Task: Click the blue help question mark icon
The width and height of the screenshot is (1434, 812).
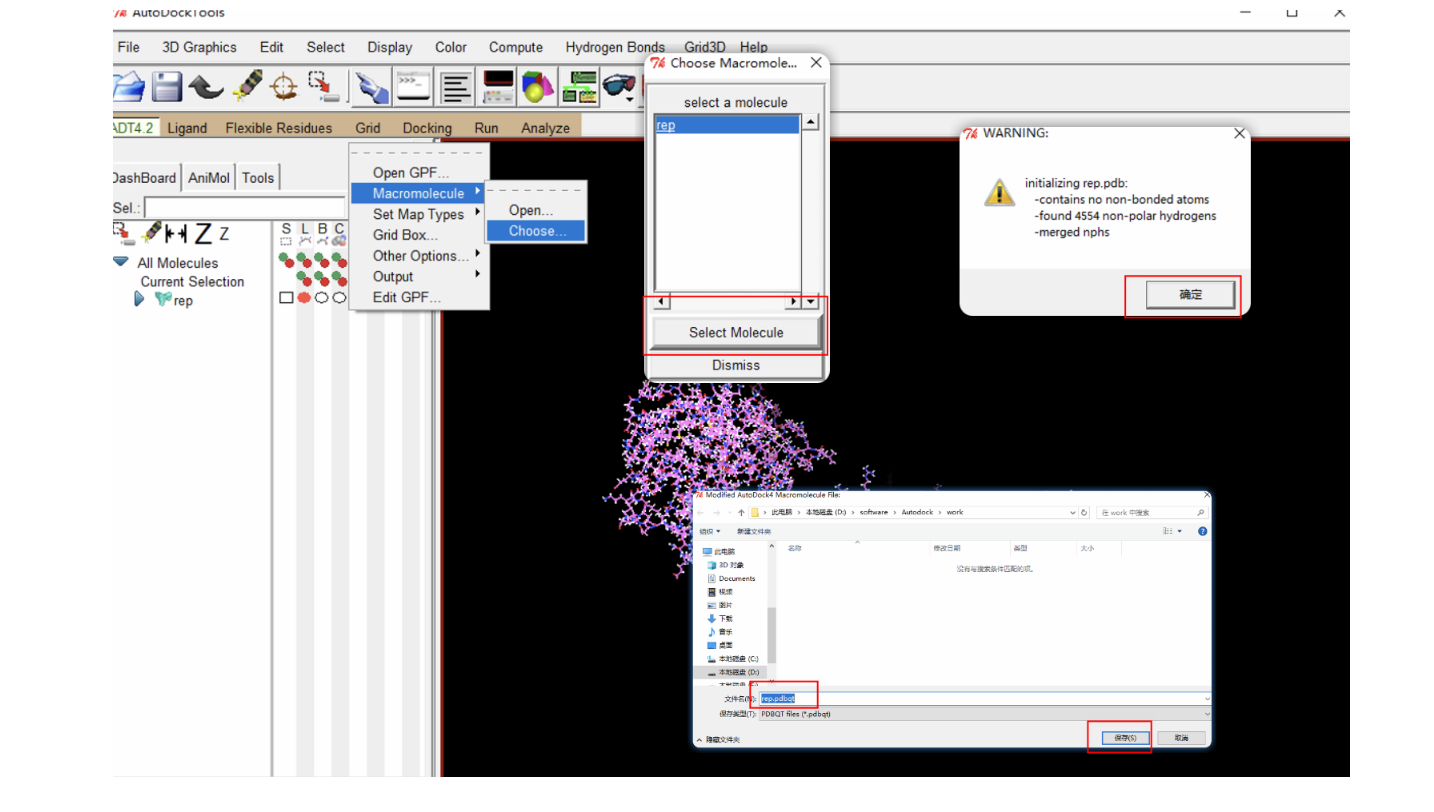Action: [1202, 531]
